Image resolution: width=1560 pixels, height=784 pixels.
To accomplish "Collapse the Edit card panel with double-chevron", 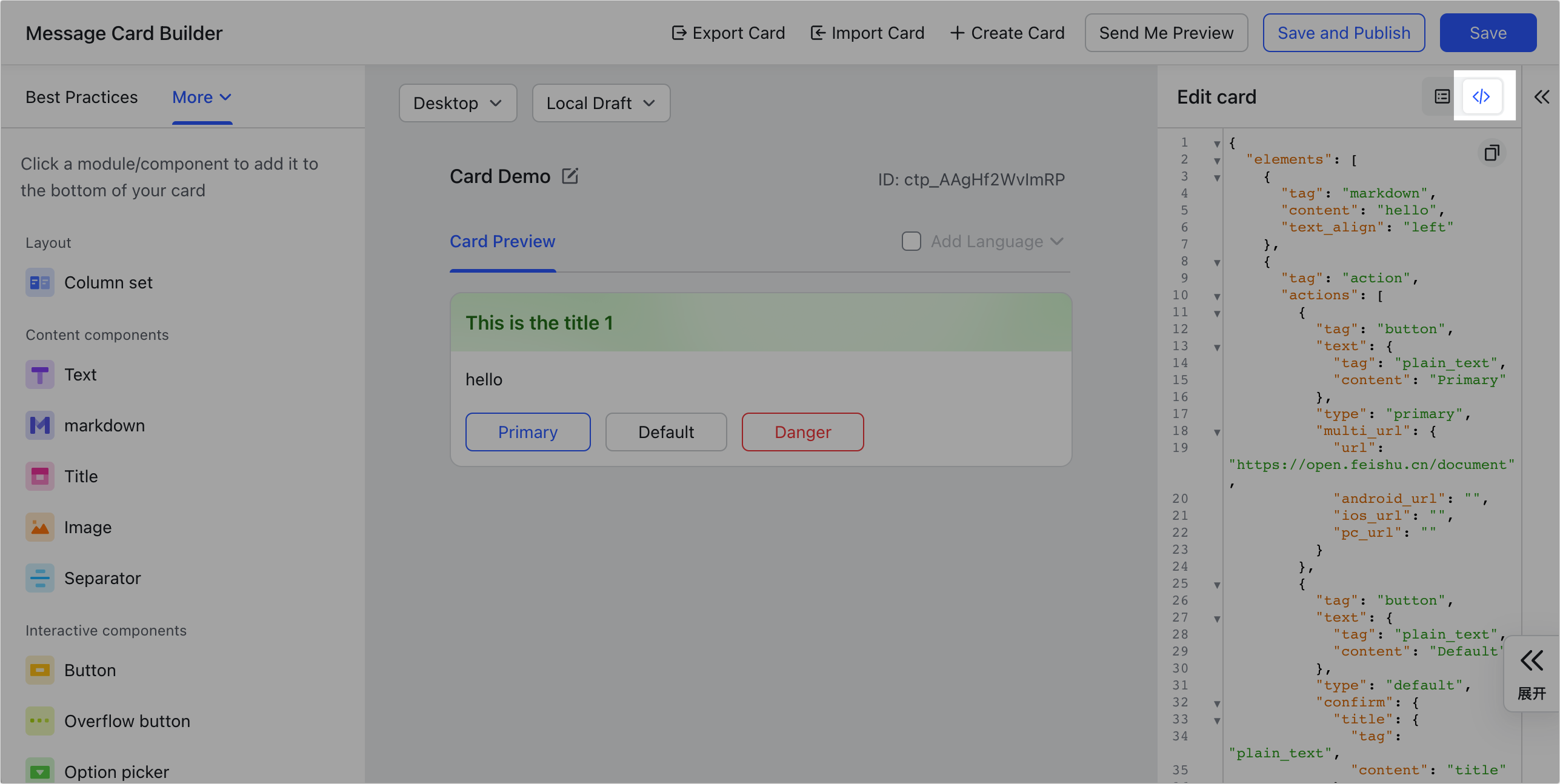I will (1541, 97).
